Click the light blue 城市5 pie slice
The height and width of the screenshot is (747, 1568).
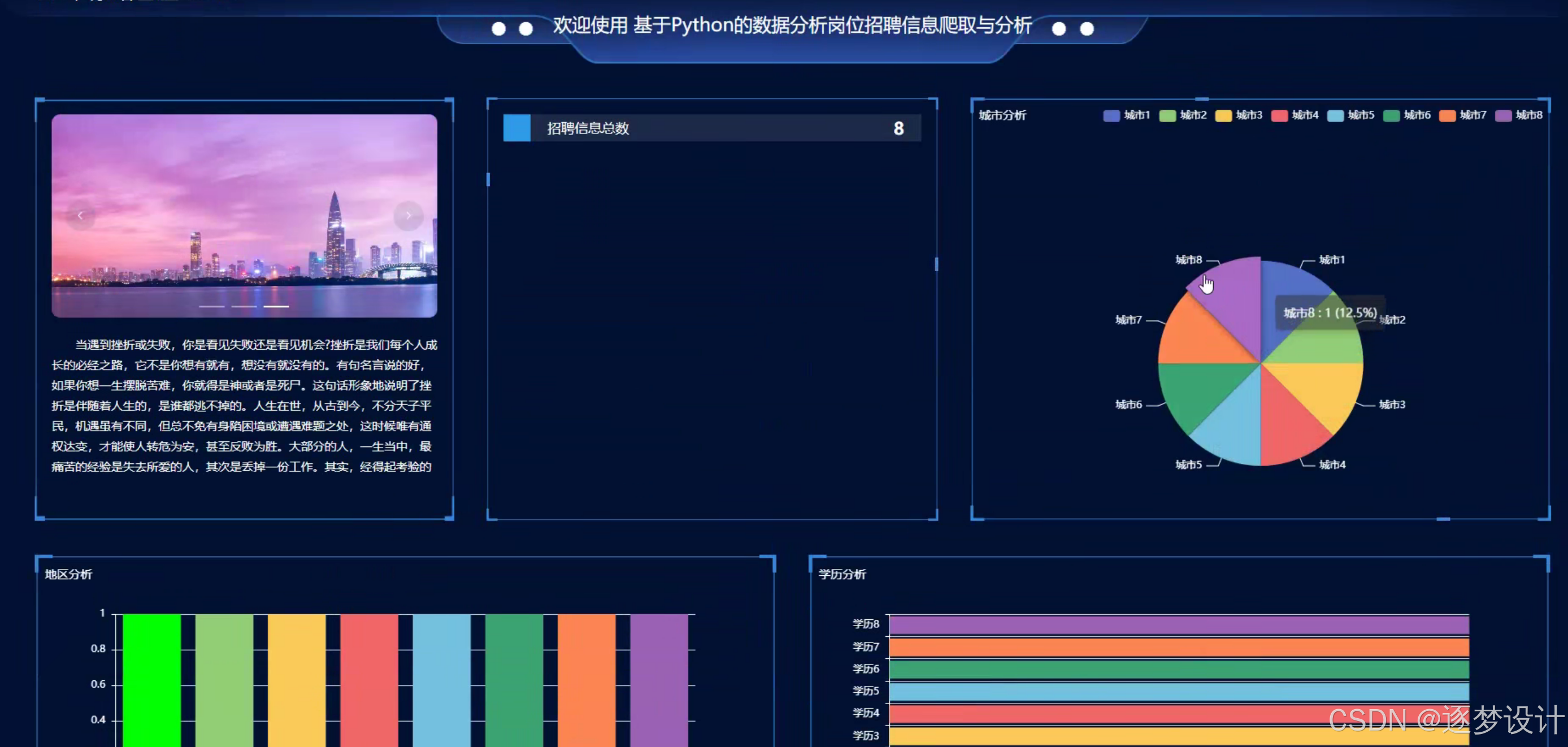click(x=1235, y=426)
